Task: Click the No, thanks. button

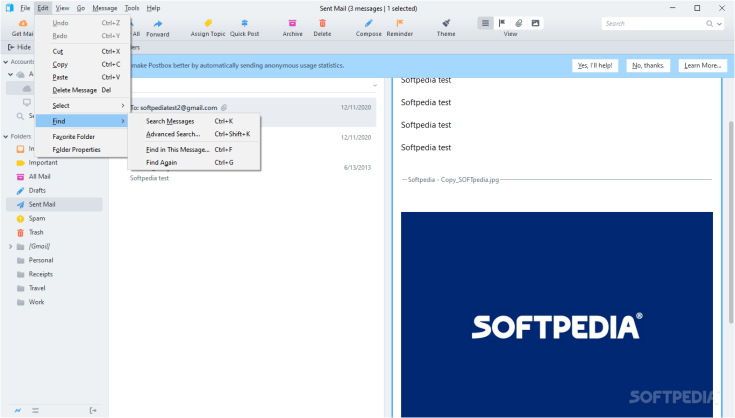Action: tap(648, 66)
